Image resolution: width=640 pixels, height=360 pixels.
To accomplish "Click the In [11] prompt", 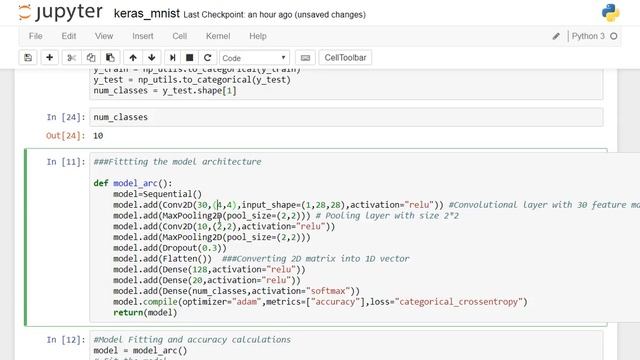I will [65, 162].
